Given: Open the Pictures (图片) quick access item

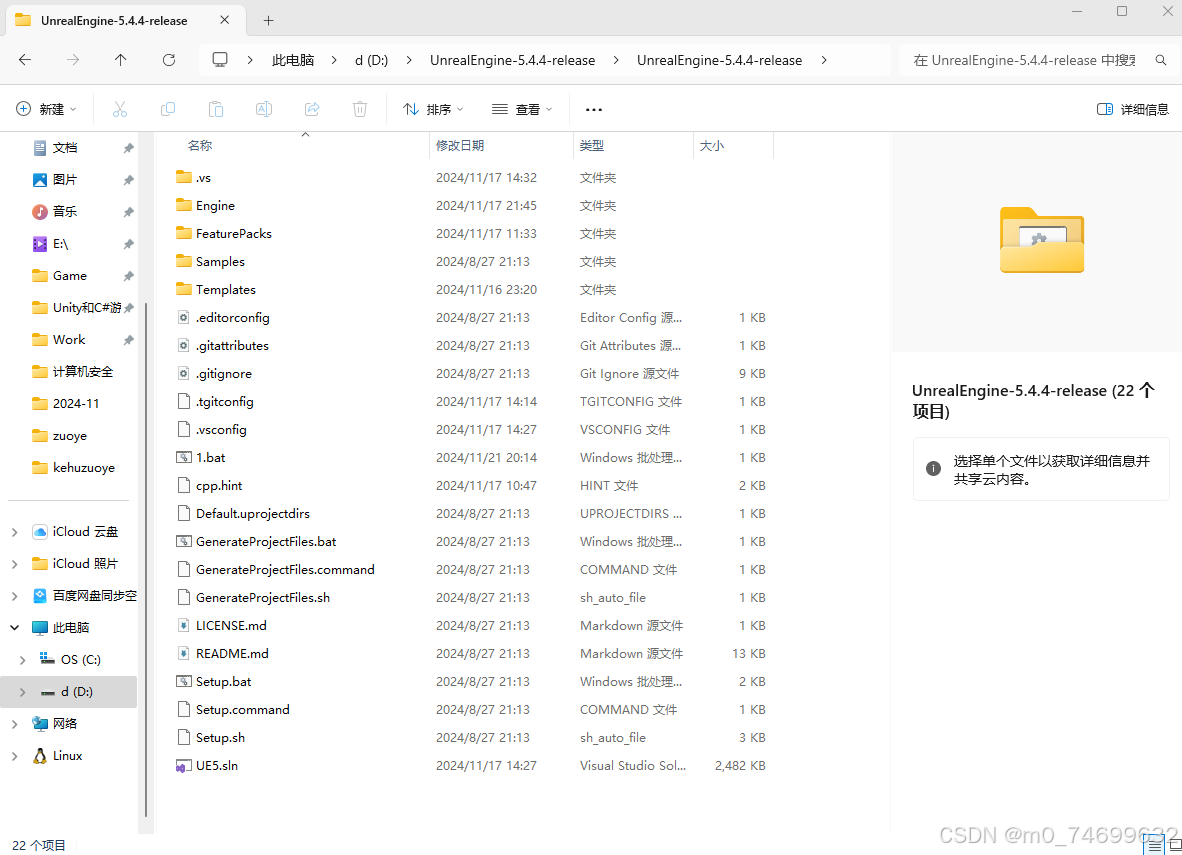Looking at the screenshot, I should tap(65, 179).
